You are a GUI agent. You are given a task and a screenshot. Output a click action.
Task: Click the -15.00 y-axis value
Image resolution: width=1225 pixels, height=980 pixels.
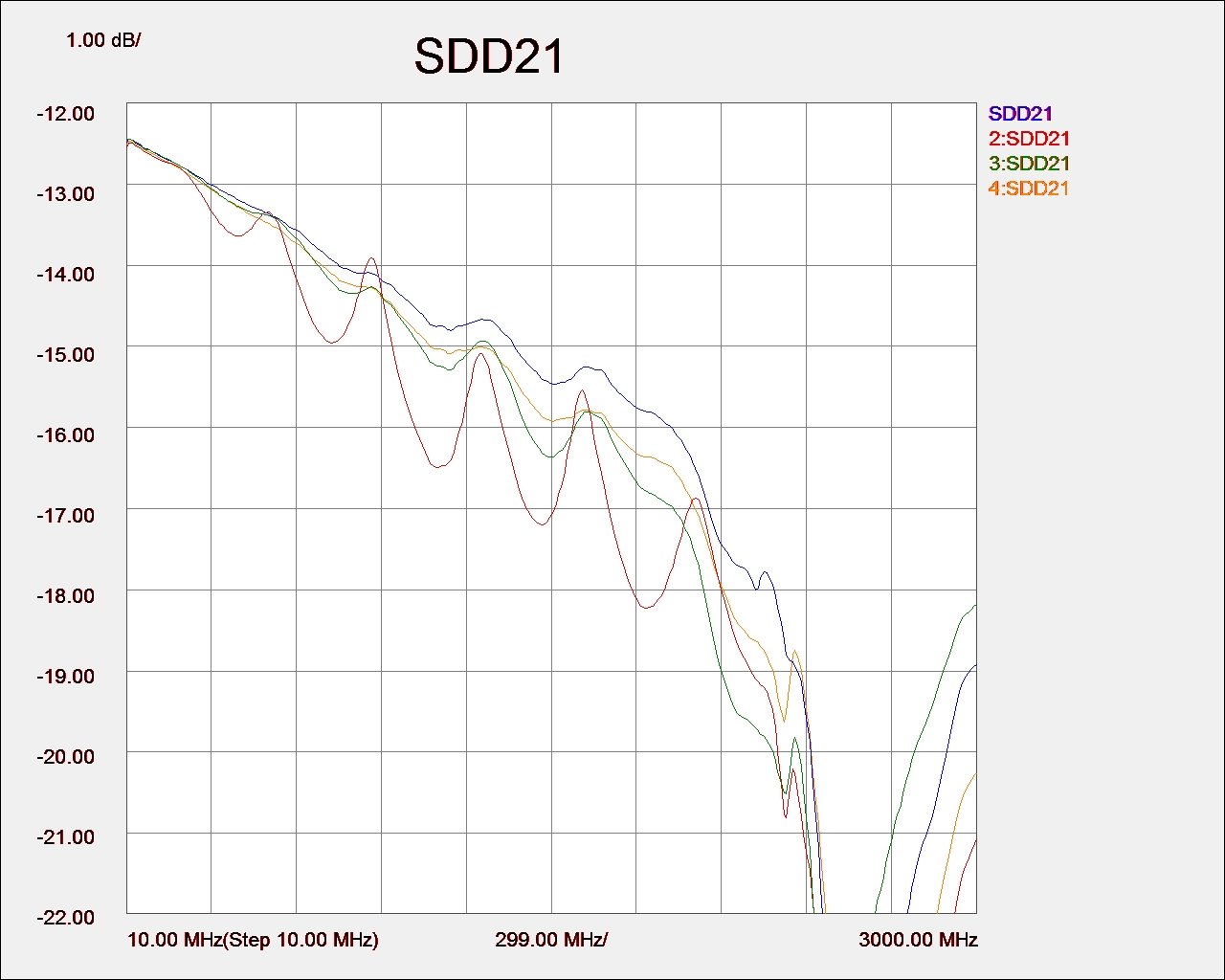pos(65,355)
